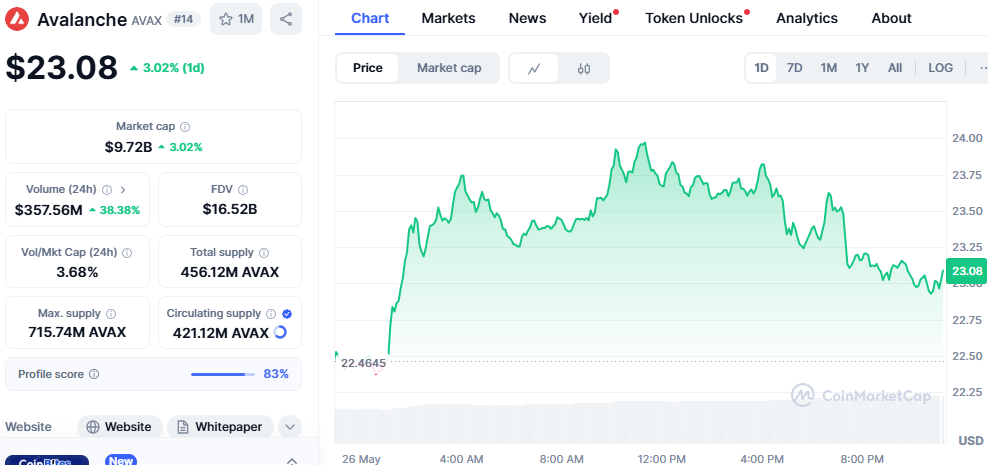
Task: Open the Markets tab
Action: 449,18
